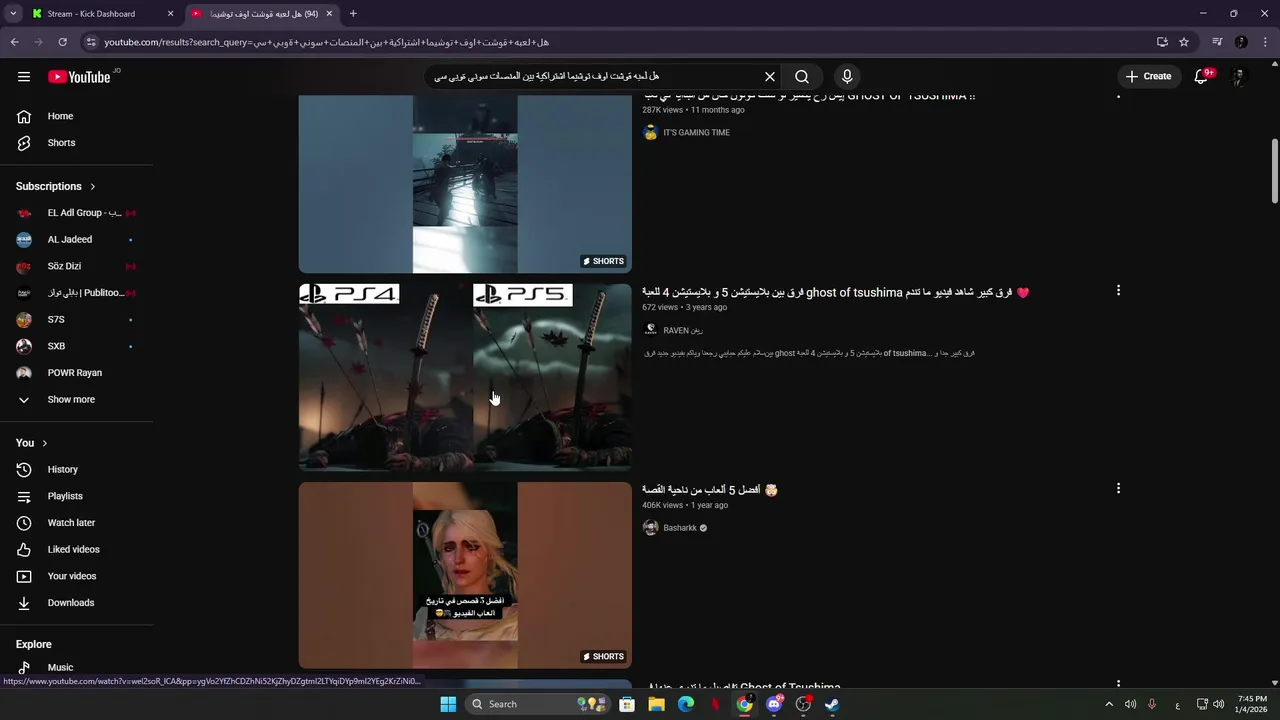
Task: Open the Ciri Shorts video thumbnail
Action: coord(465,575)
